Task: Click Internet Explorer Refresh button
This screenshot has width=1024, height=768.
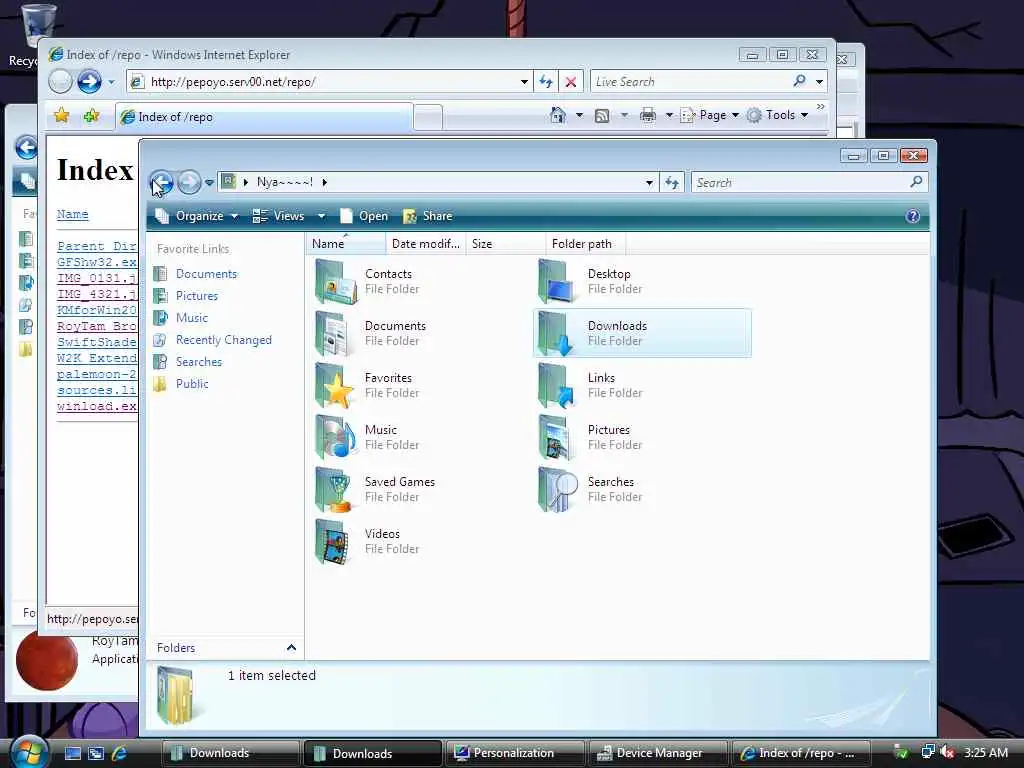Action: coord(545,82)
